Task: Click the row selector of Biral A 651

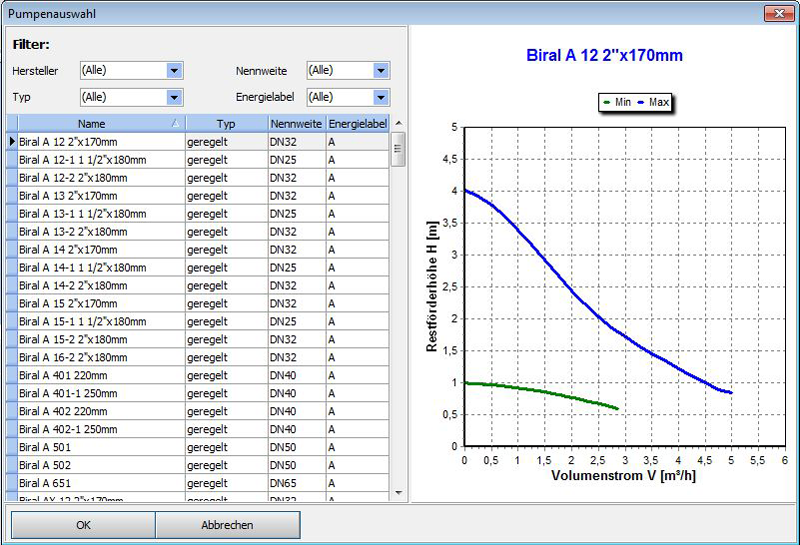Action: pos(12,483)
